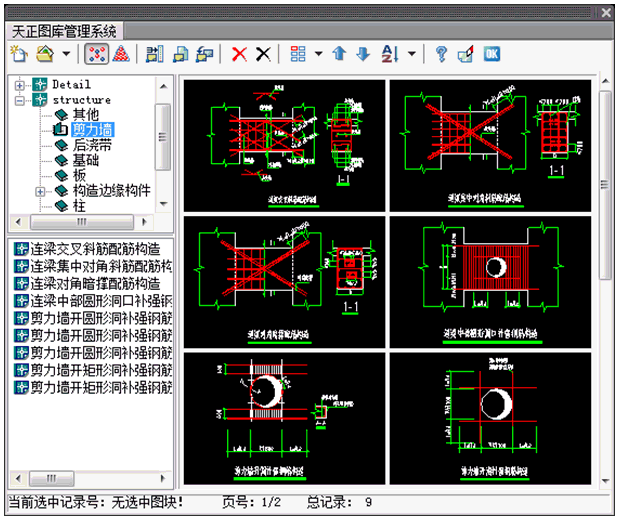Open the layout grid dropdown arrow

(318, 53)
